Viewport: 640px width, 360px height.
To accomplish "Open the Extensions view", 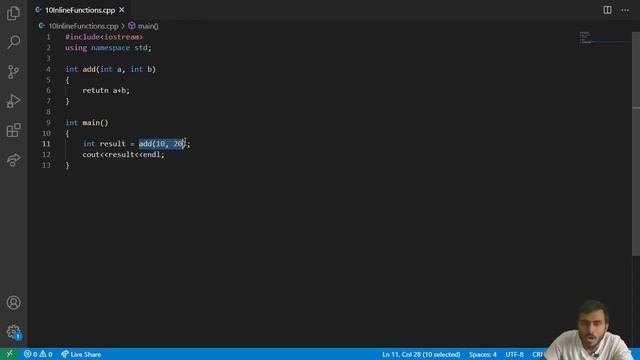I will [13, 130].
